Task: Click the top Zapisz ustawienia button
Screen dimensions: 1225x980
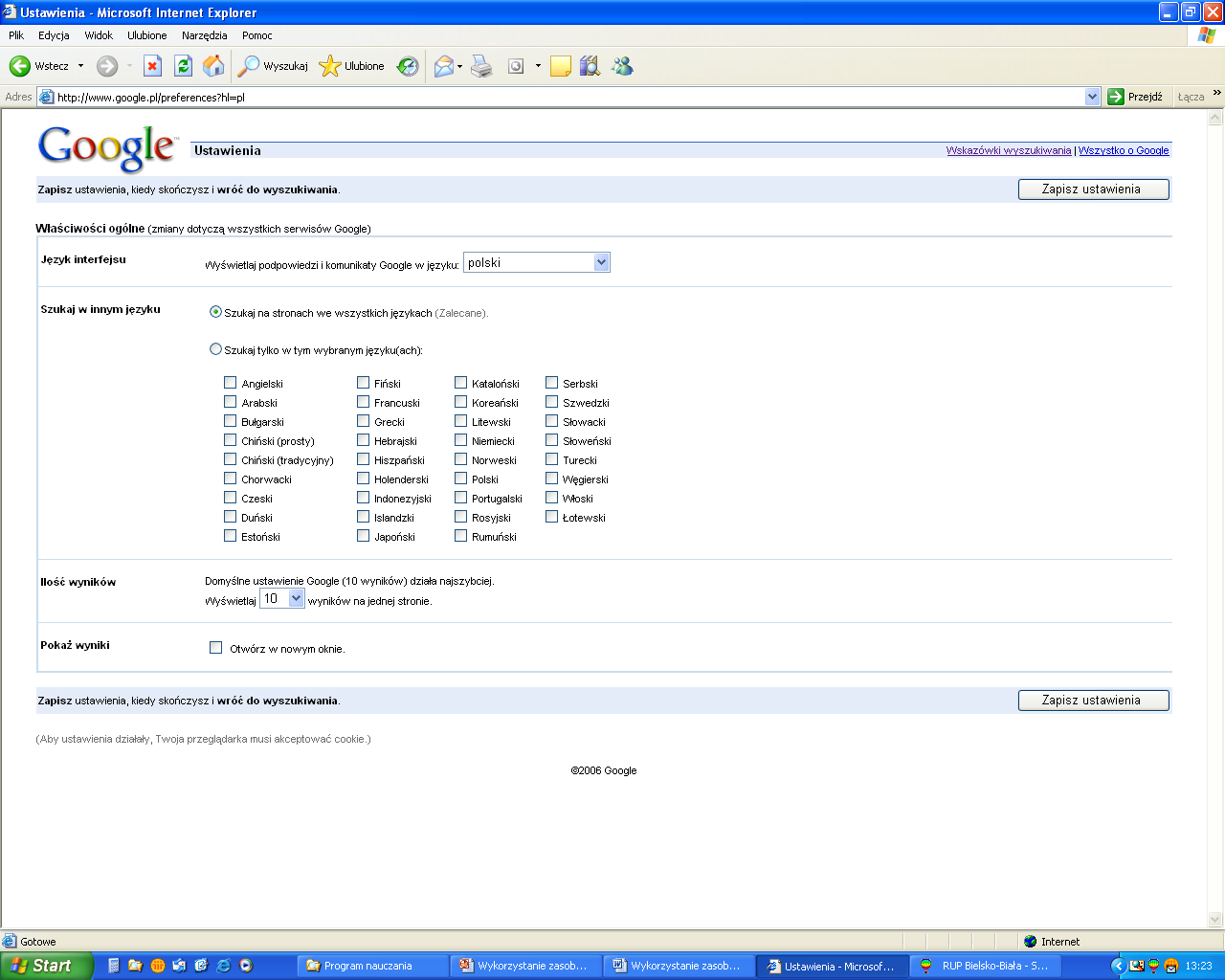Action: 1093,189
